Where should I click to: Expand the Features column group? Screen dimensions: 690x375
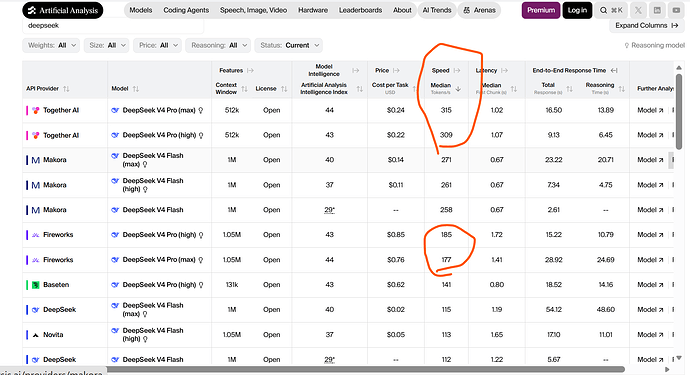click(x=250, y=70)
